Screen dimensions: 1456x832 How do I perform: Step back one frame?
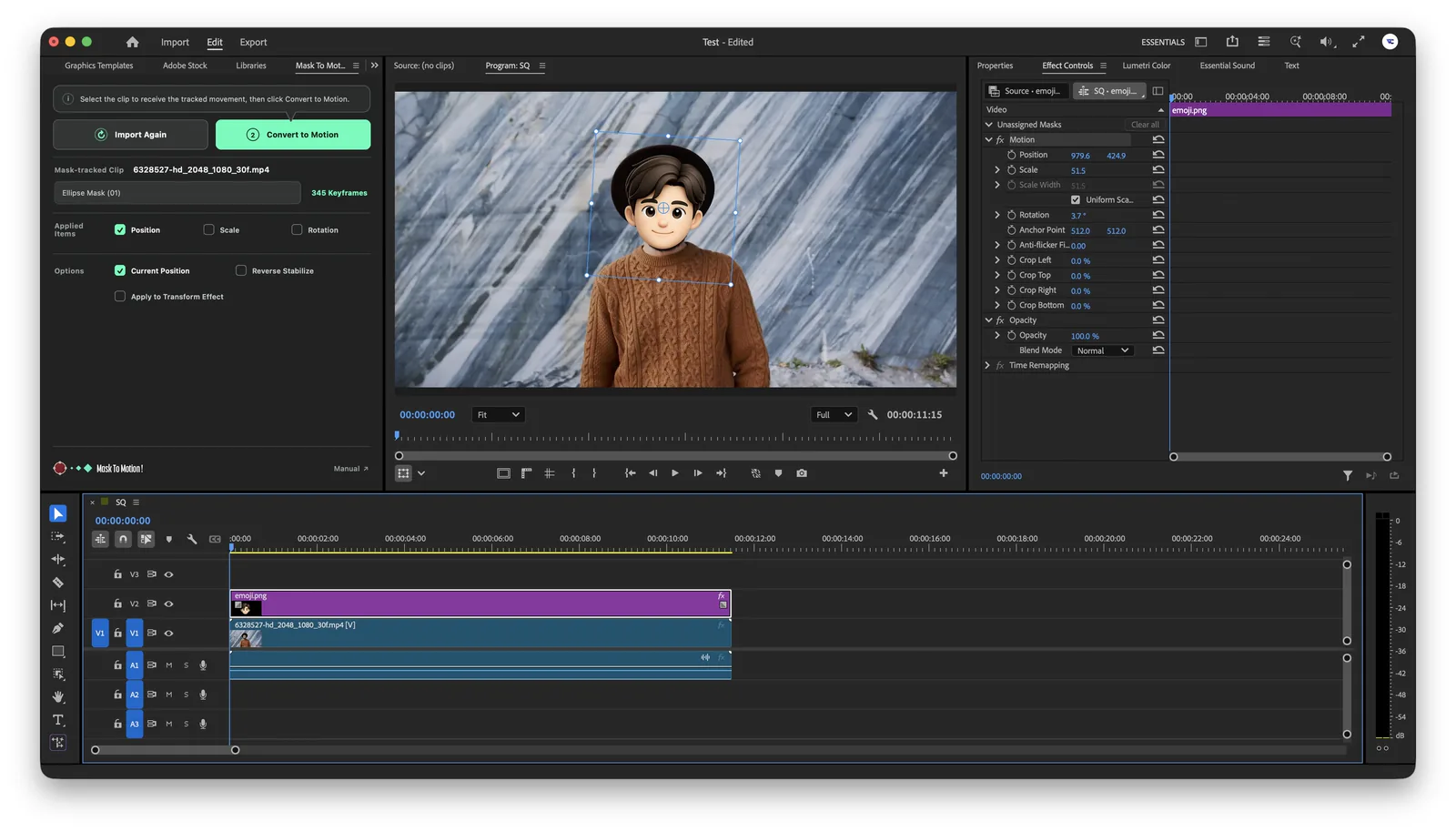tap(652, 473)
